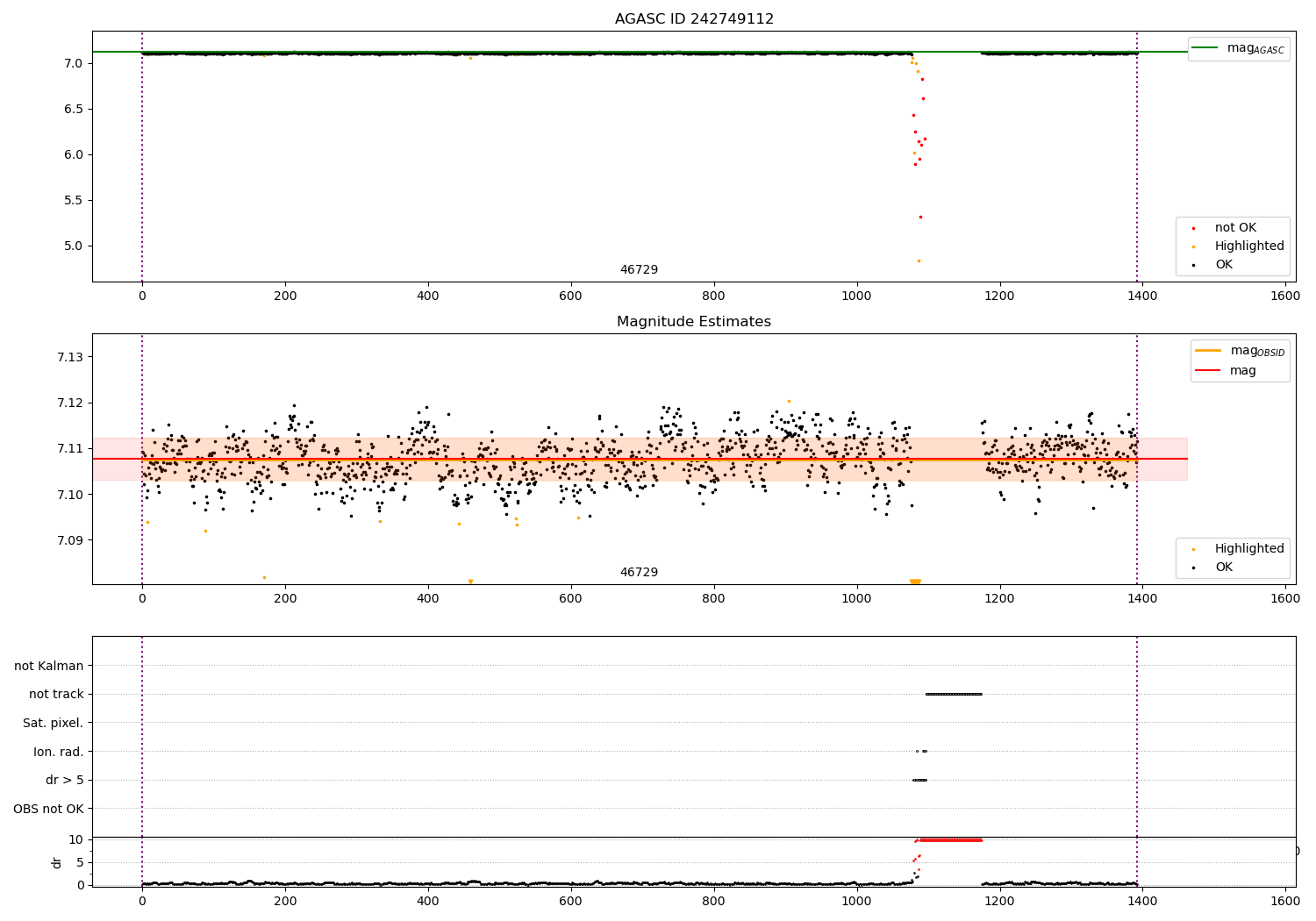
Task: Click the 'Ion. rad.' axis label
Action: (59, 752)
